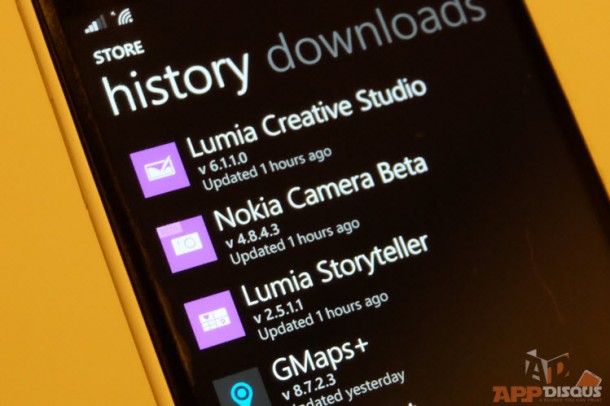610x406 pixels.
Task: Select version v 6.1.1.0 text
Action: coord(223,163)
